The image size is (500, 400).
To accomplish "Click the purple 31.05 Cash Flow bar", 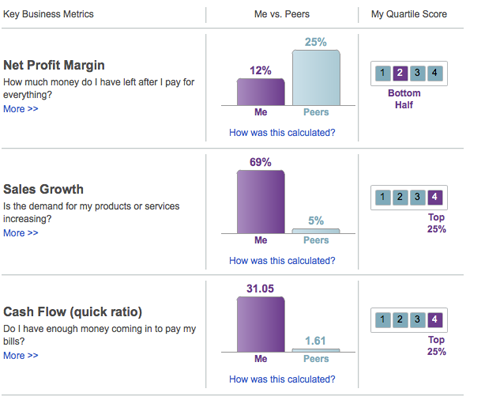I will [261, 324].
